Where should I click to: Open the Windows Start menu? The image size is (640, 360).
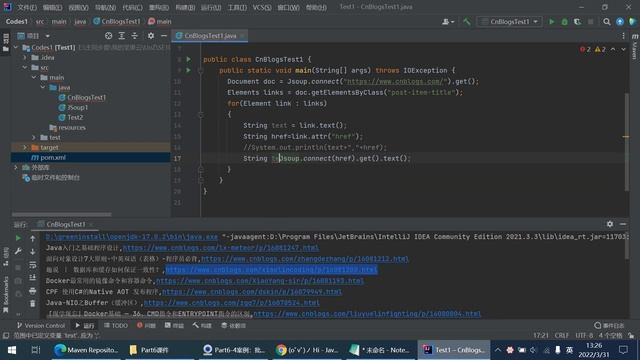pos(11,350)
